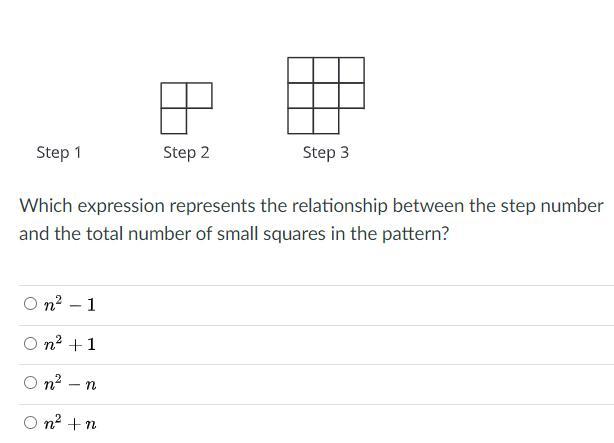Mark the n² + n radio option
Screen dimensions: 614x443
click(31, 423)
